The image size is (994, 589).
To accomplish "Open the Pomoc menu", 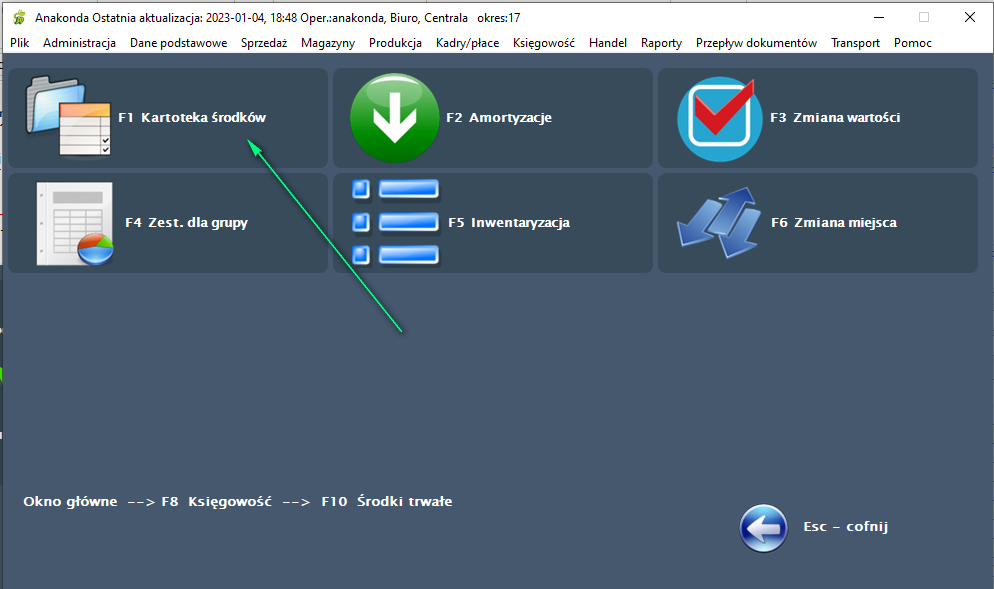I will (913, 42).
